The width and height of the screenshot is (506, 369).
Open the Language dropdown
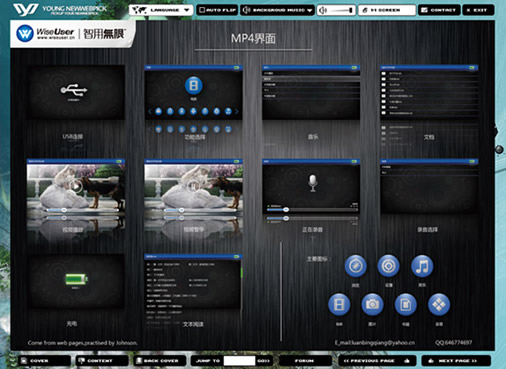161,10
